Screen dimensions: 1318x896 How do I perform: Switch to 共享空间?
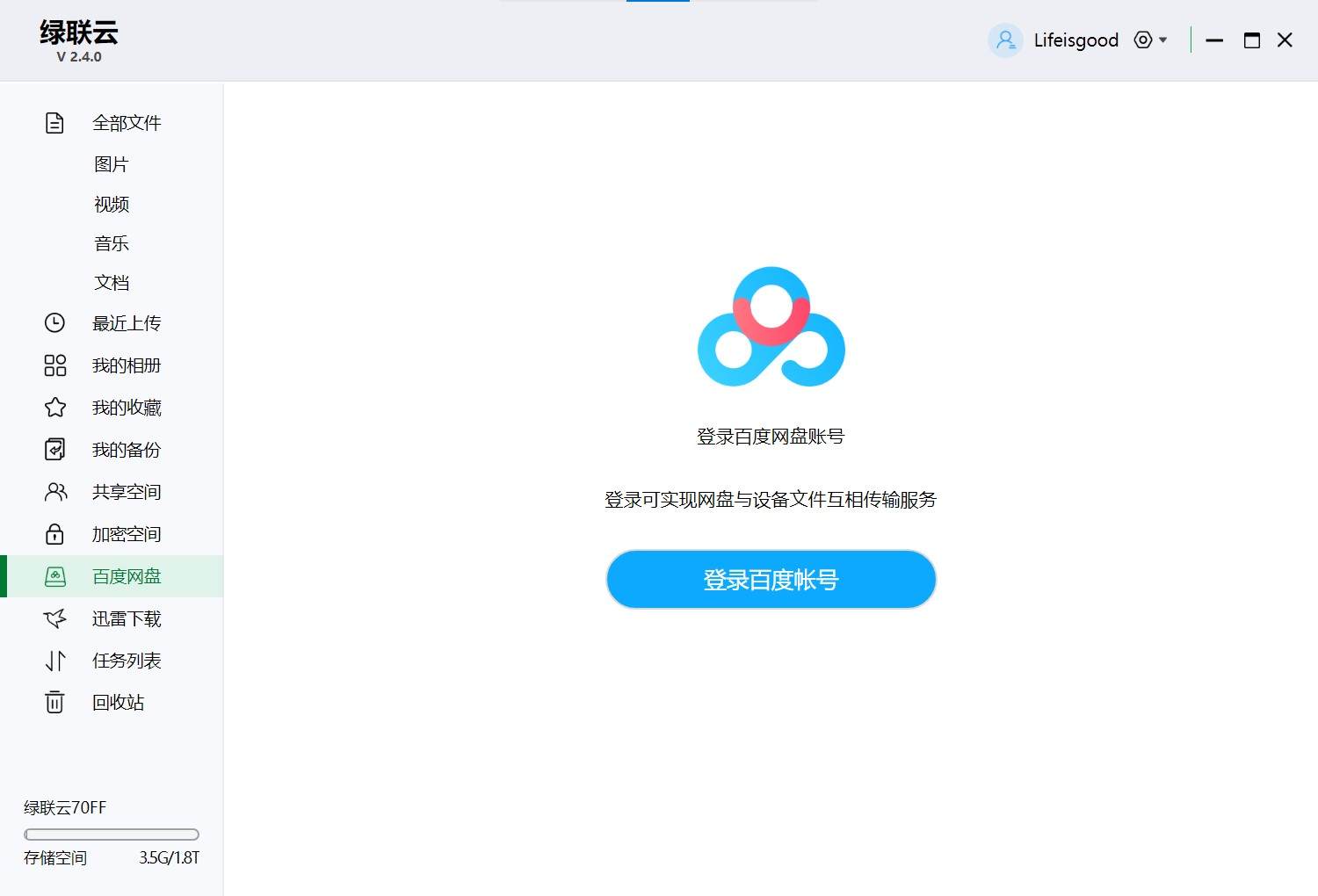(127, 492)
